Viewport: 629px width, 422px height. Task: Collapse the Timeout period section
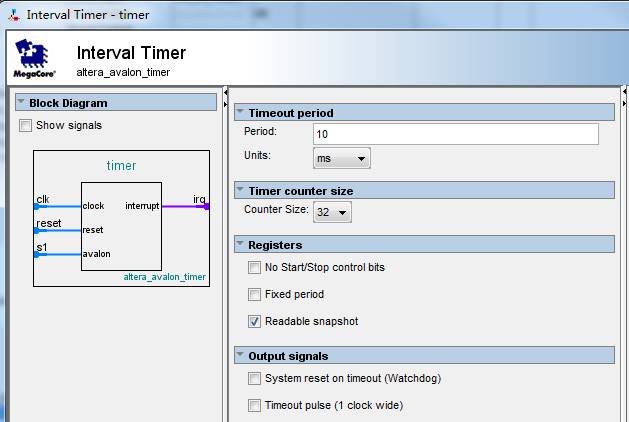[x=240, y=112]
